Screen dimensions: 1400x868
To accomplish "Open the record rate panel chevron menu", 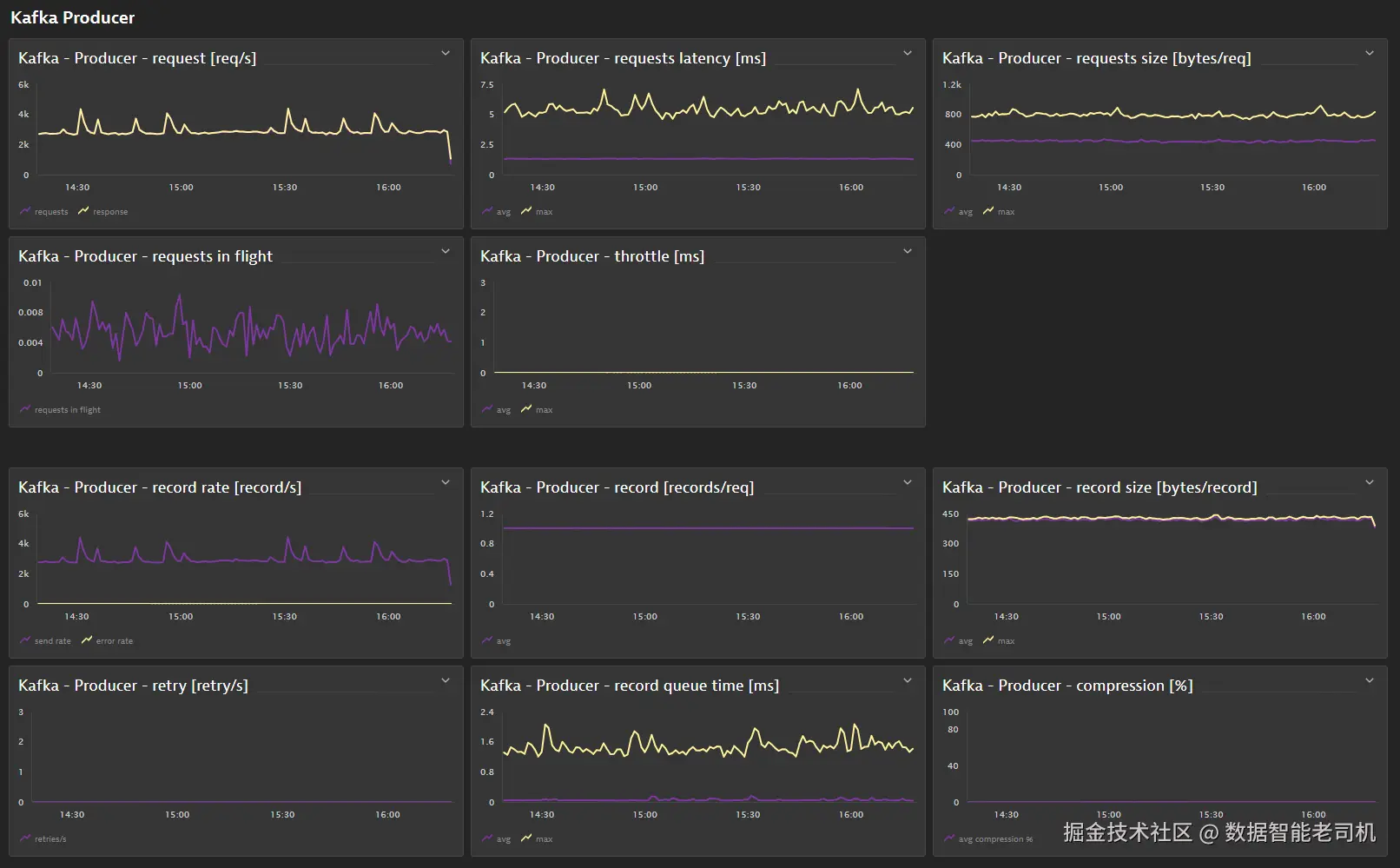I will 446,483.
